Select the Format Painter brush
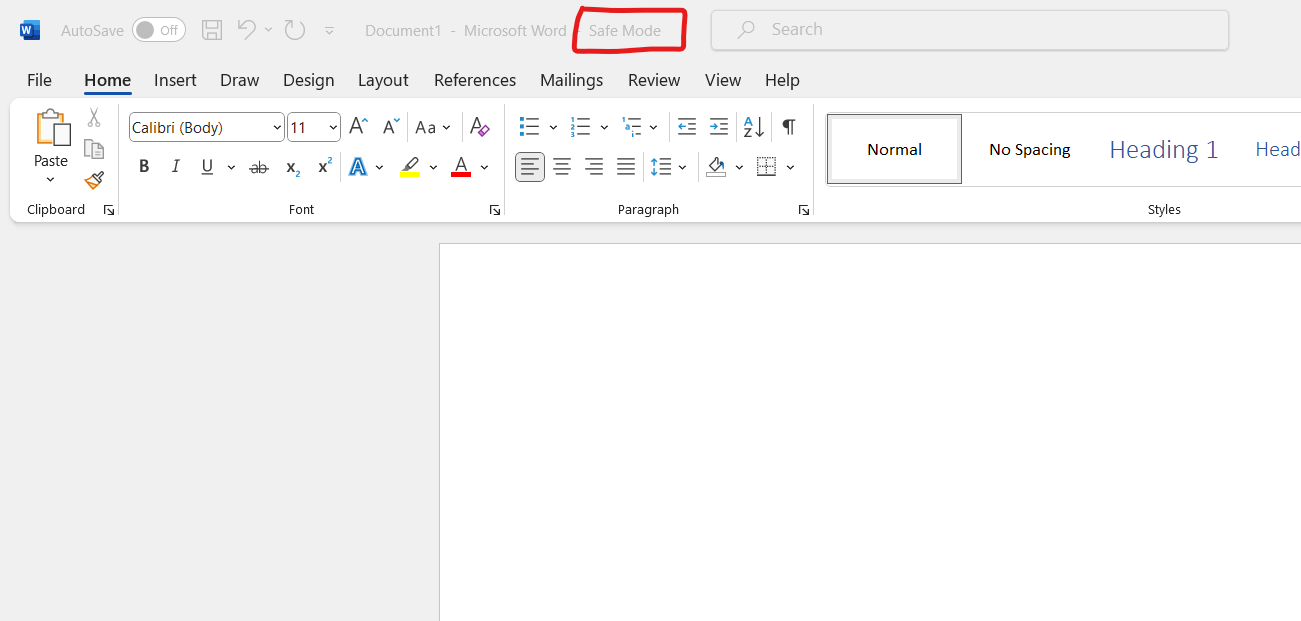Viewport: 1301px width, 621px height. pos(94,180)
